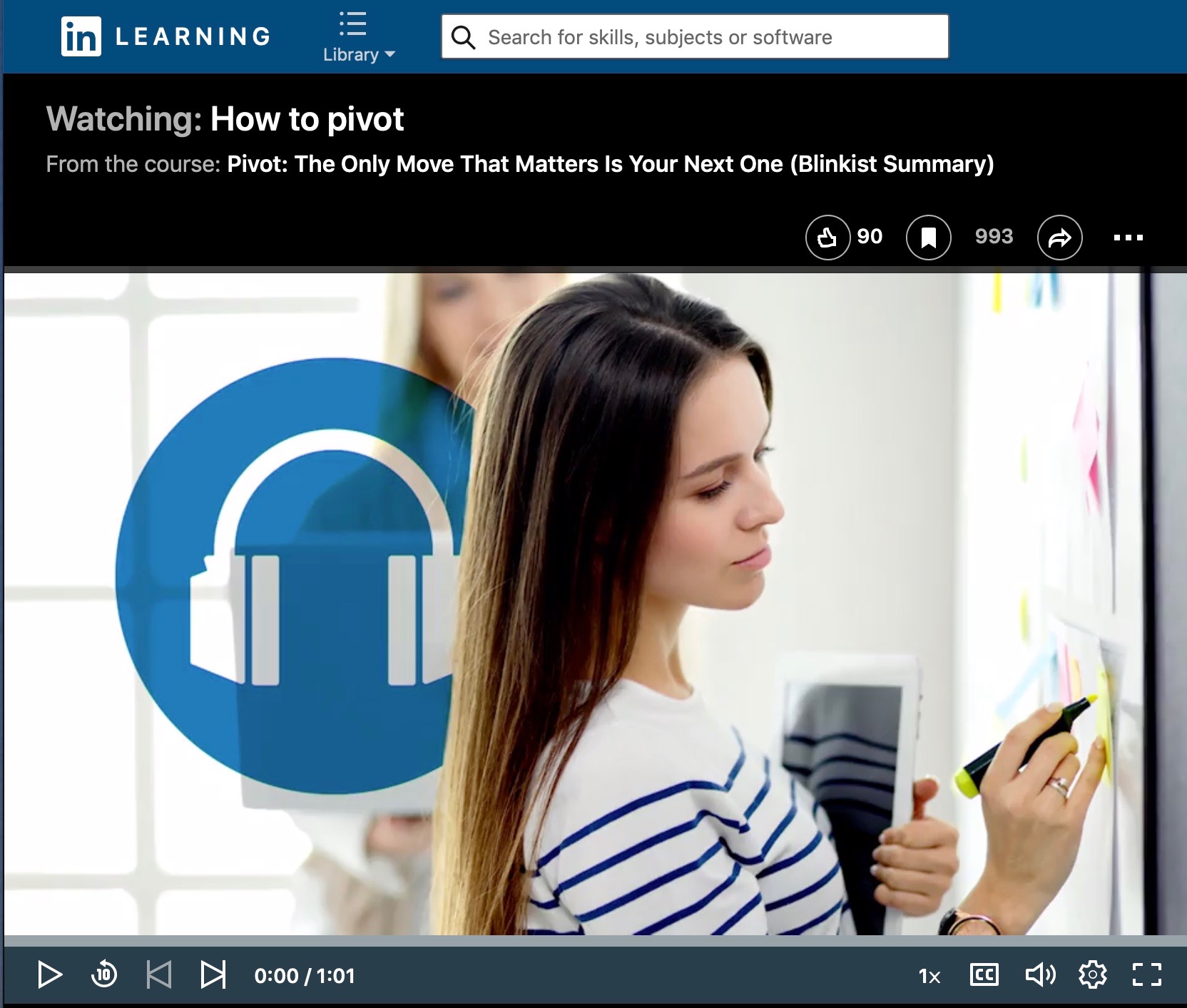The width and height of the screenshot is (1187, 1008).
Task: Skip to the next video
Action: pos(213,974)
